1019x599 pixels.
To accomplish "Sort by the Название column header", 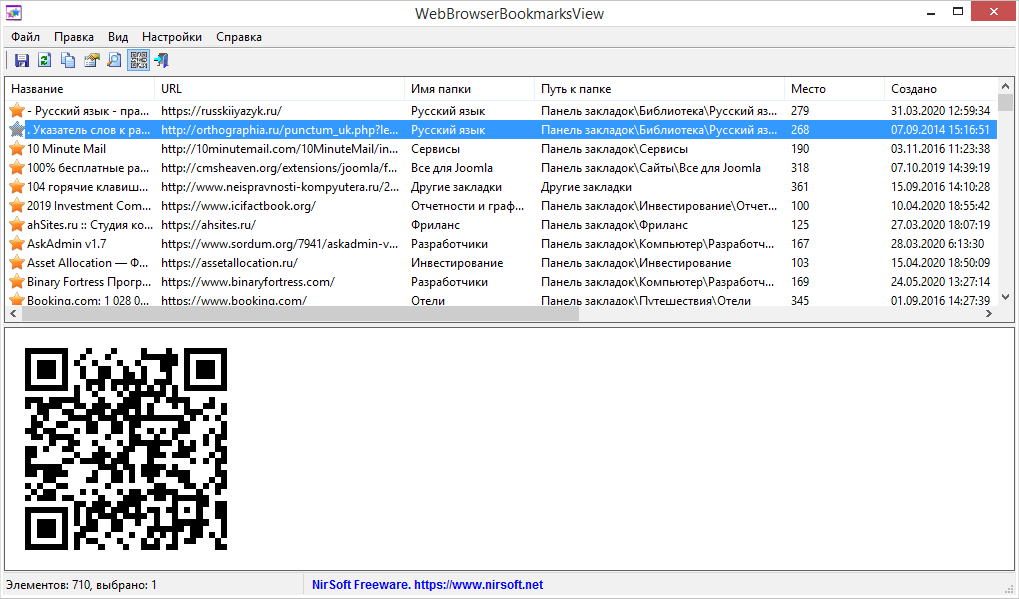I will (80, 89).
